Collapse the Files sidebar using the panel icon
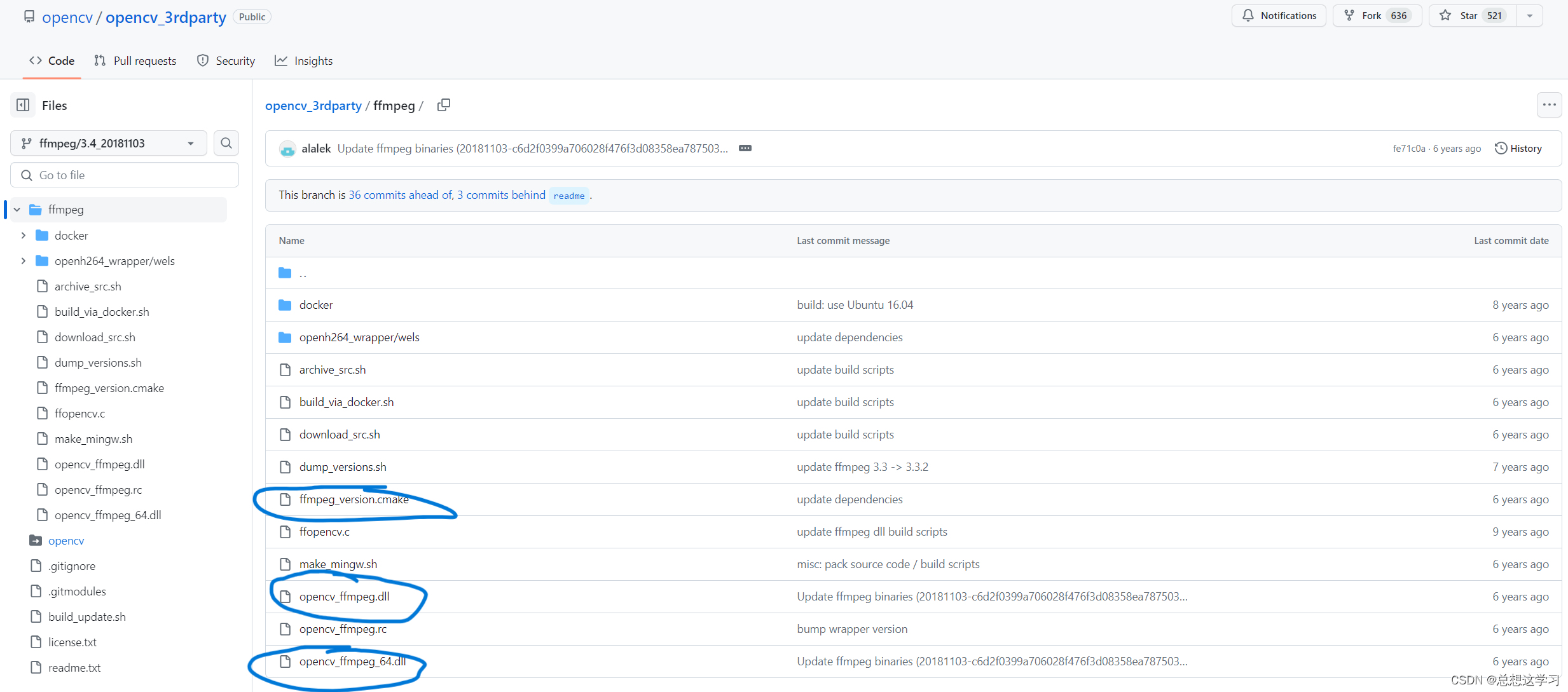The width and height of the screenshot is (1568, 692). pyautogui.click(x=22, y=105)
